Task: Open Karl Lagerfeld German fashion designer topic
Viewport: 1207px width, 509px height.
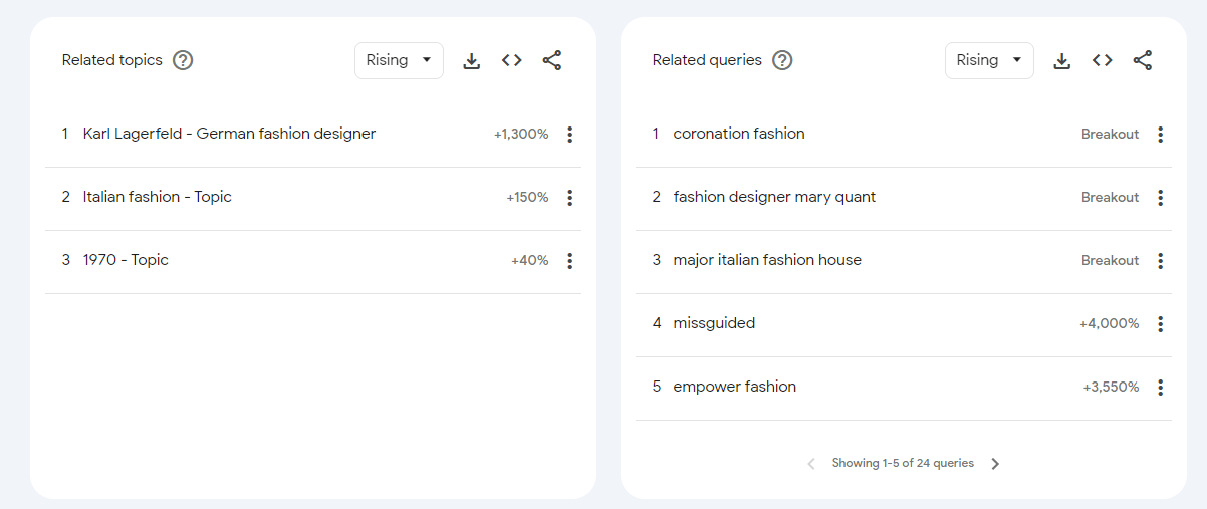Action: click(229, 134)
